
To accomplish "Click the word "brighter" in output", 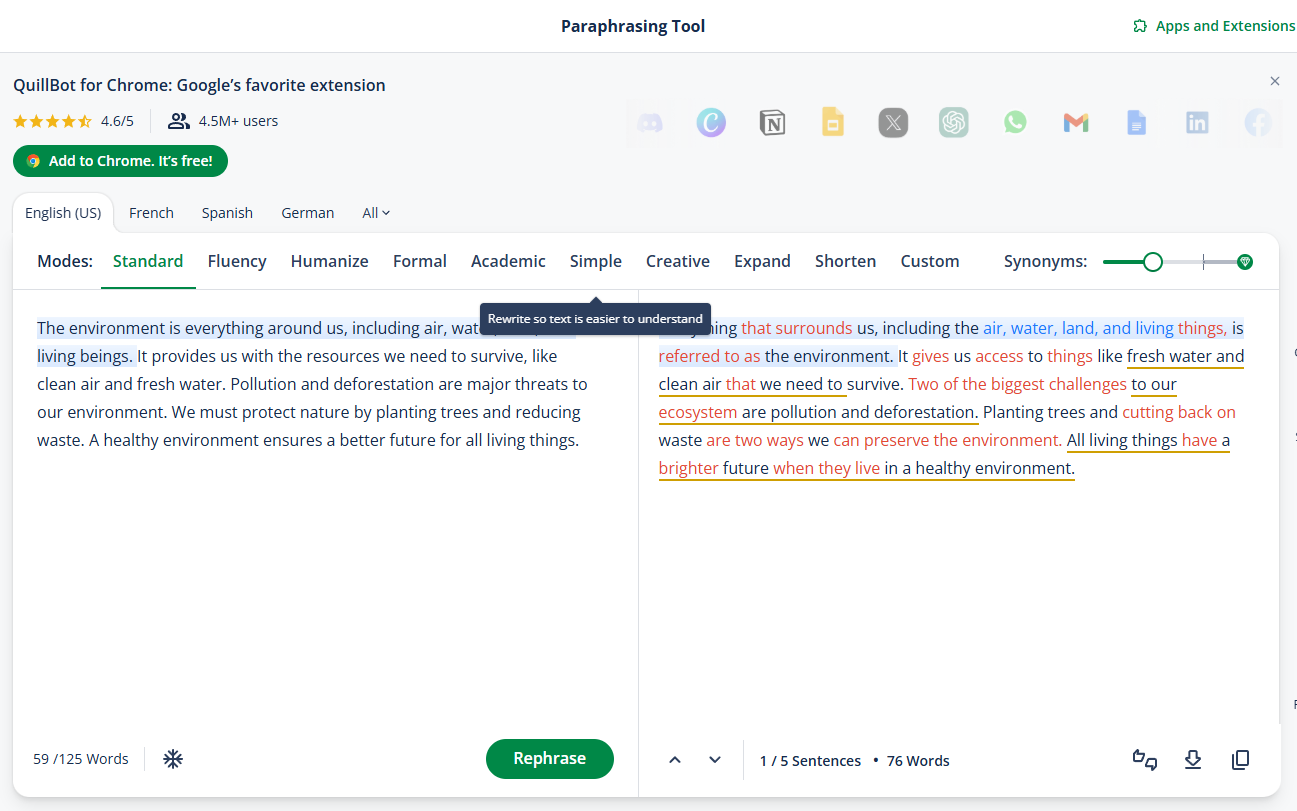I will (688, 468).
